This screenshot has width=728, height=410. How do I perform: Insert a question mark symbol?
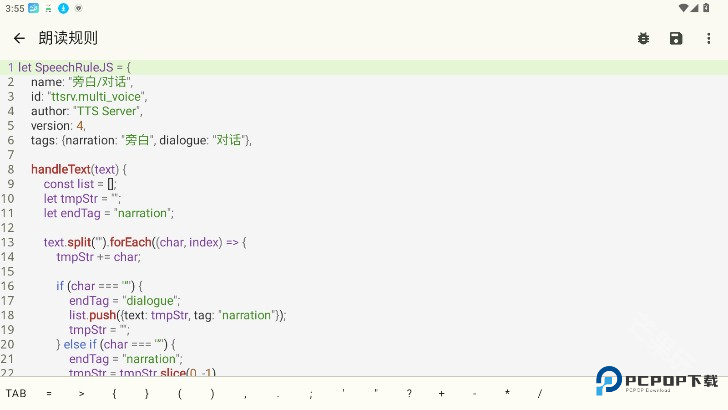pyautogui.click(x=409, y=393)
